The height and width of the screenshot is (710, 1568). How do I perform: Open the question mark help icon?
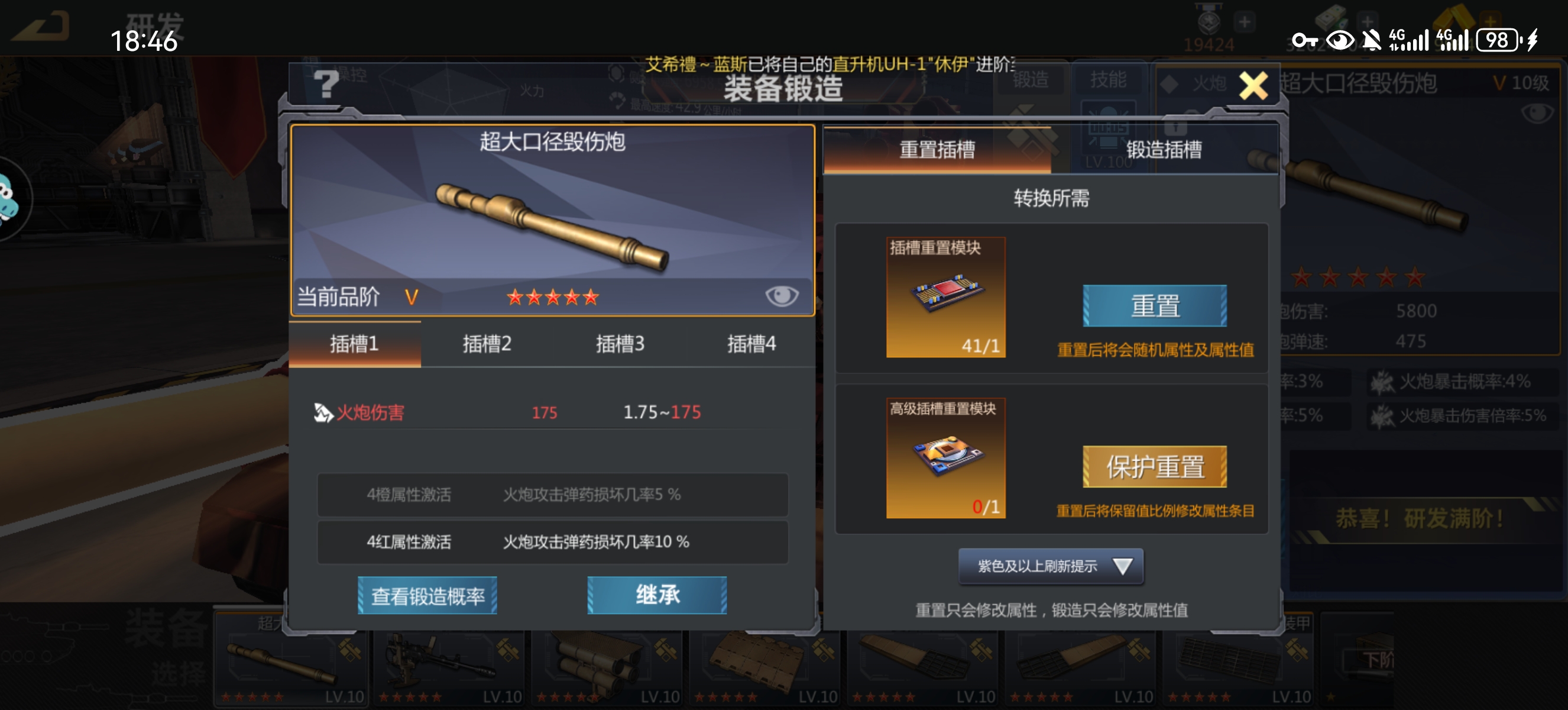click(x=326, y=83)
